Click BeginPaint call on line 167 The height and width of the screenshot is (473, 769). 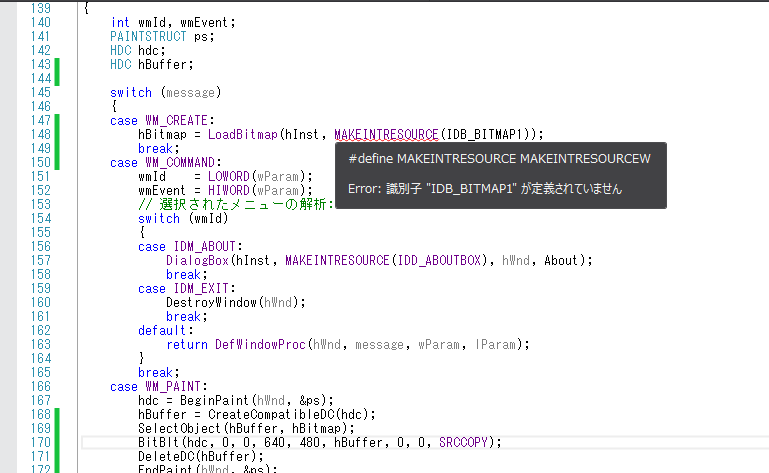point(215,400)
